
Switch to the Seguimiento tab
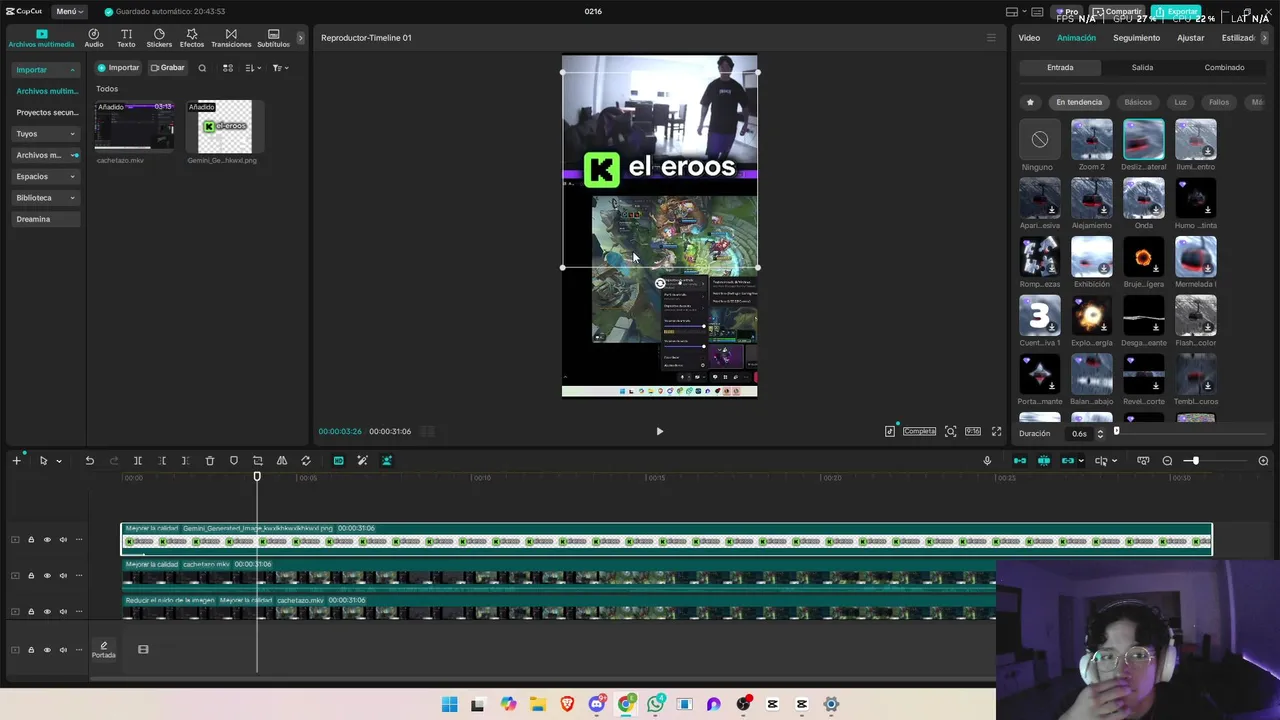pyautogui.click(x=1136, y=38)
